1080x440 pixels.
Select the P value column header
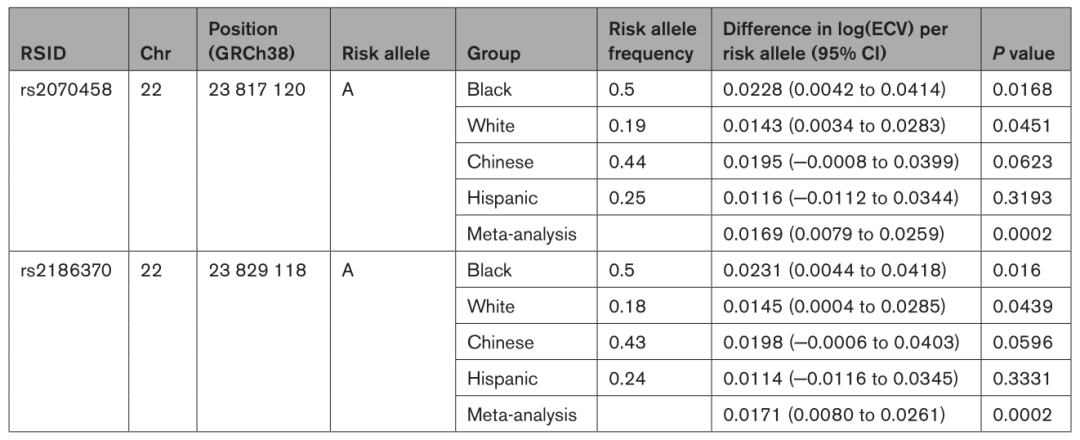(1023, 53)
